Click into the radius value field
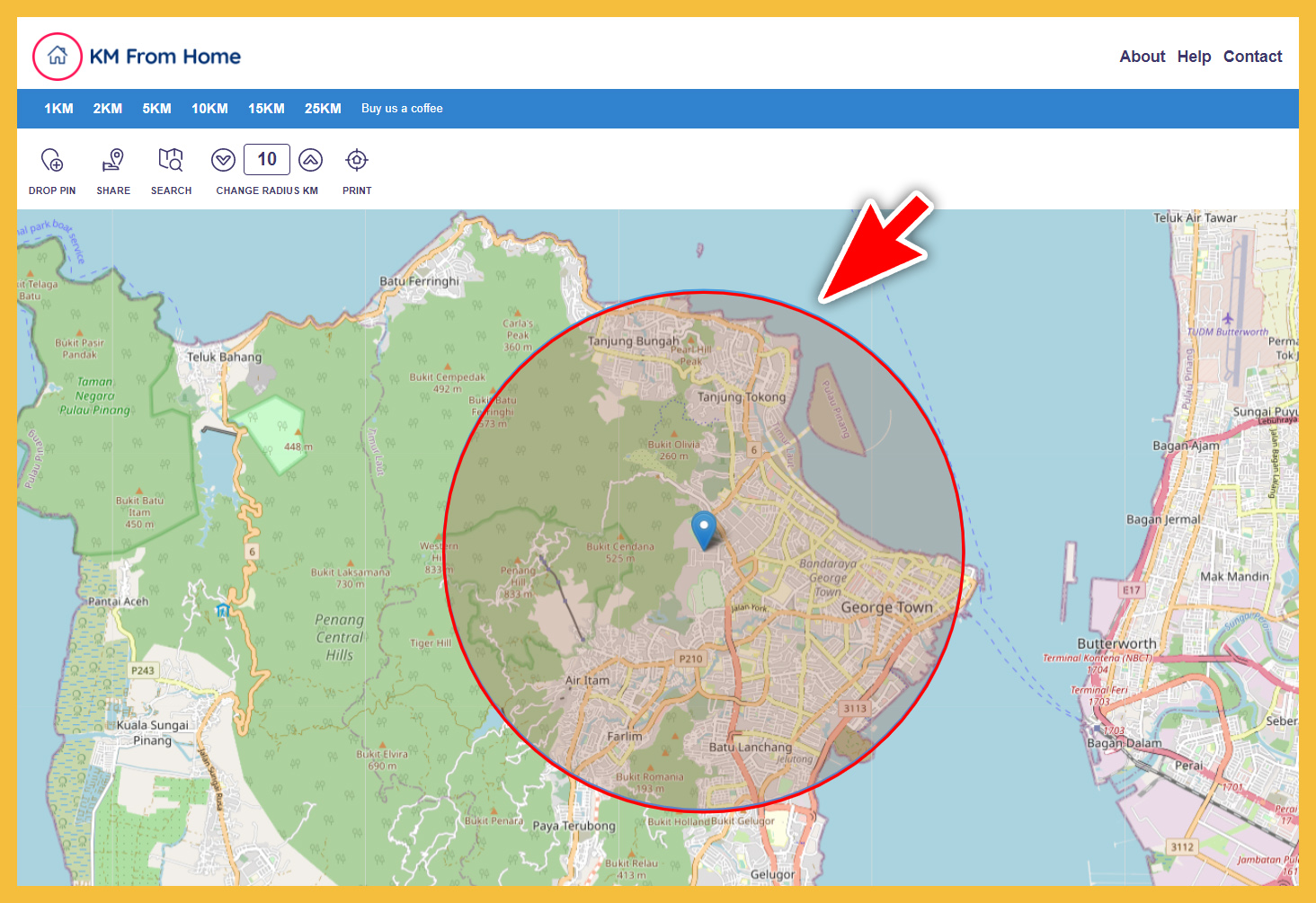The width and height of the screenshot is (1316, 903). (x=267, y=159)
